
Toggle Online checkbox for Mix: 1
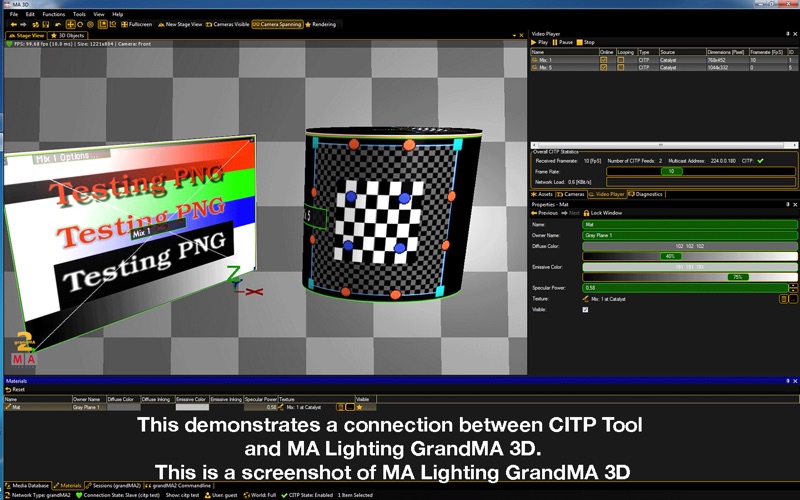click(x=604, y=60)
